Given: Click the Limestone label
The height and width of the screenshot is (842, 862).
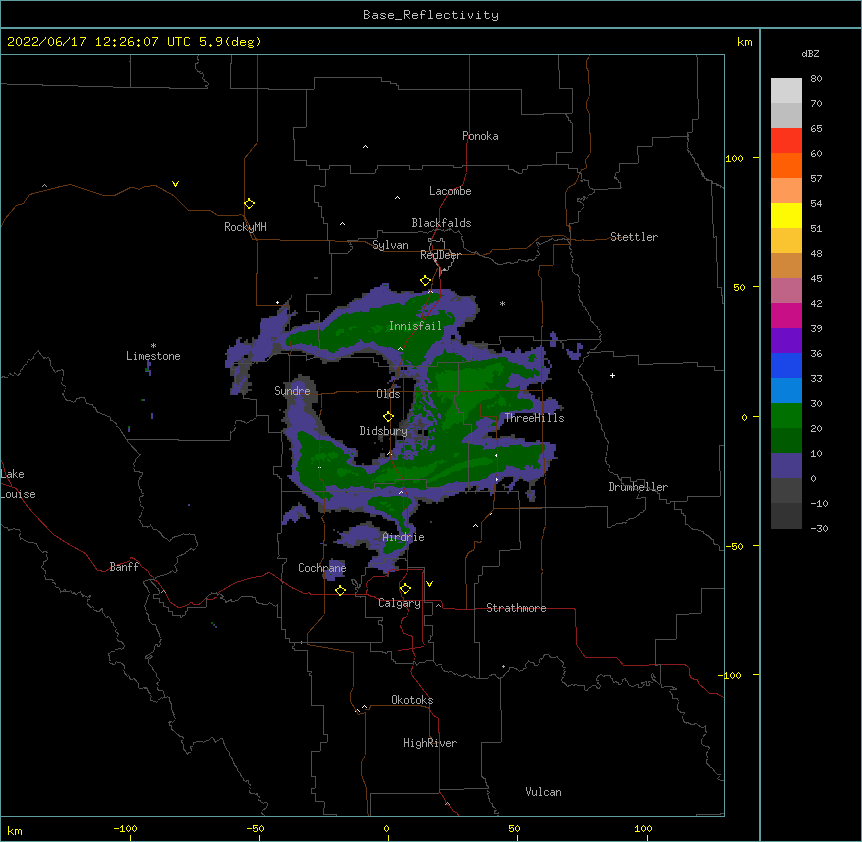Looking at the screenshot, I should pyautogui.click(x=153, y=356).
